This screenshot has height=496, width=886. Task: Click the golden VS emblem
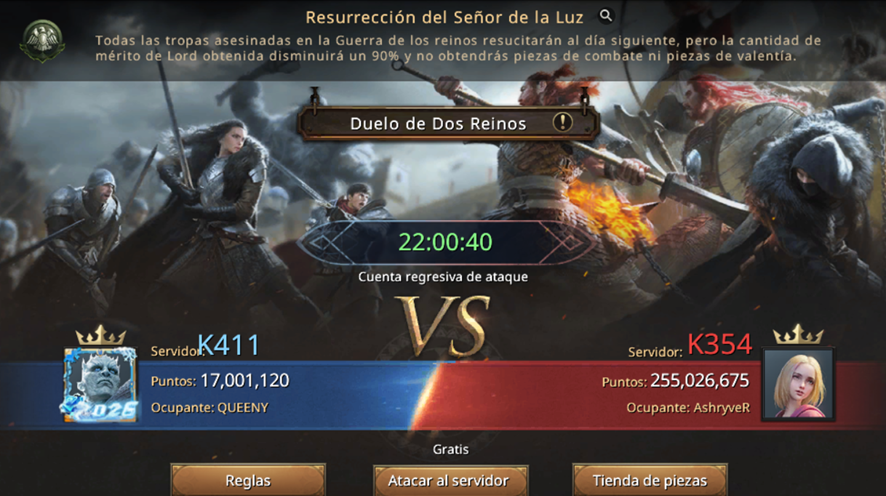(443, 325)
